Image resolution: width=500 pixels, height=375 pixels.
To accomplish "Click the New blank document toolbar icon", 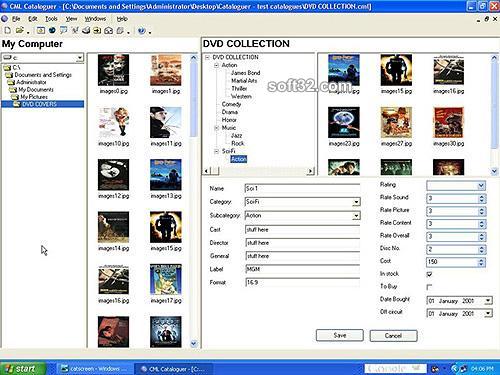I will 7,30.
